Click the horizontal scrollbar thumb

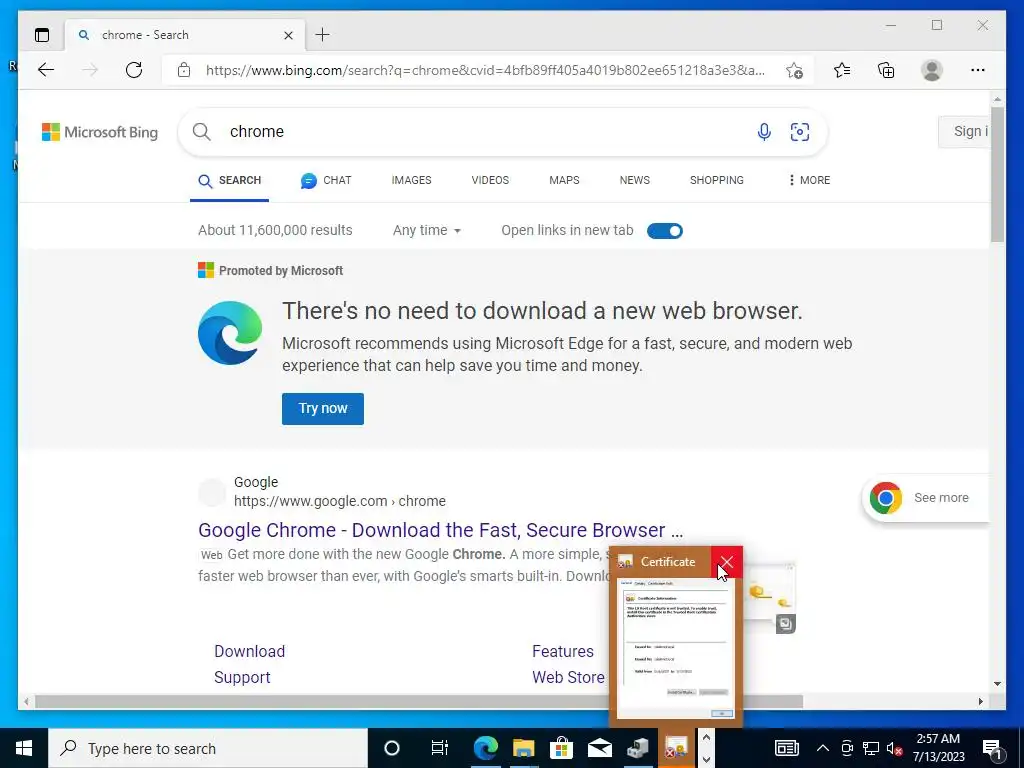tap(419, 701)
